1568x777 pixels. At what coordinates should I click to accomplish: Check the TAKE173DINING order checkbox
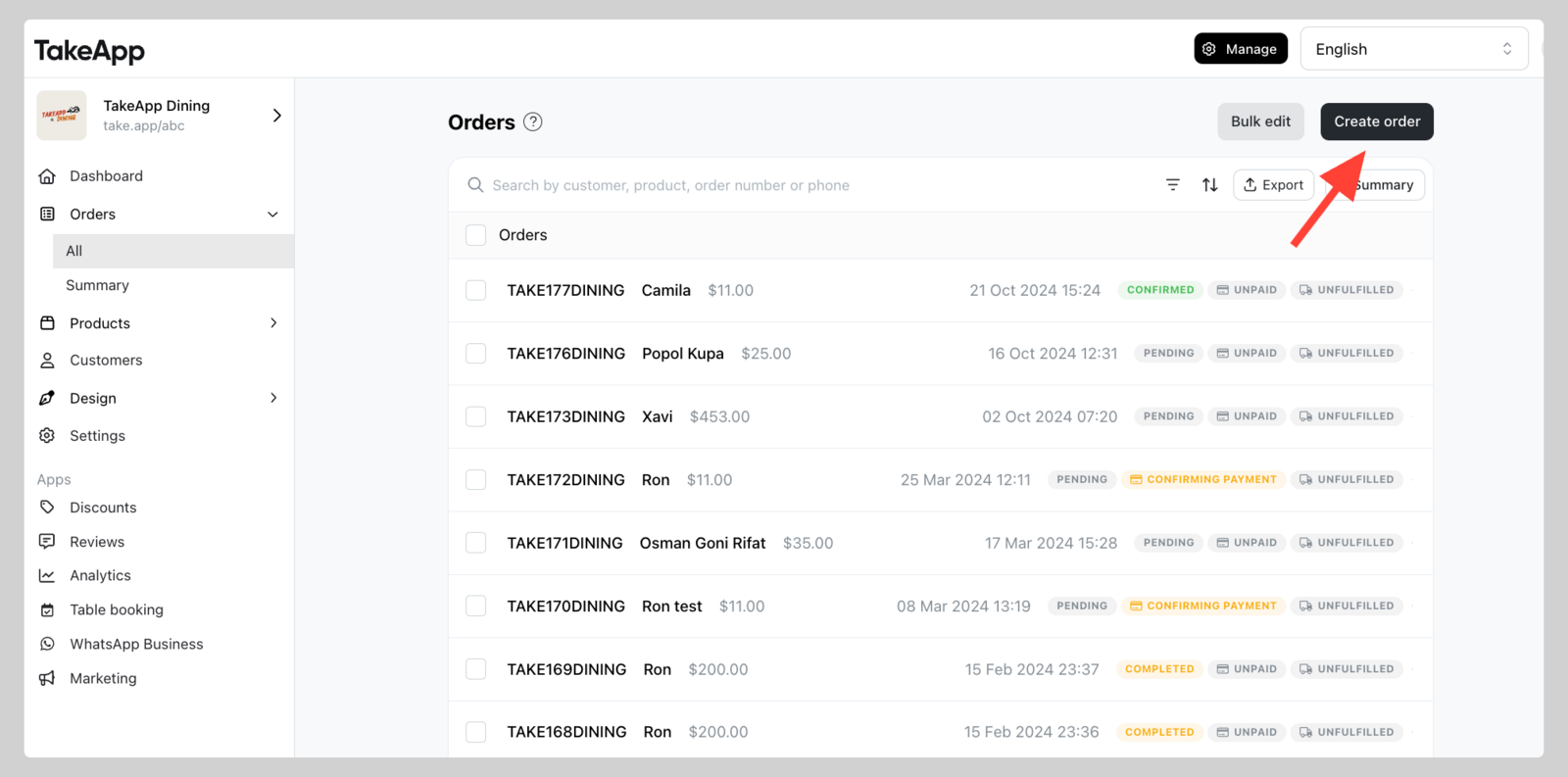tap(476, 416)
